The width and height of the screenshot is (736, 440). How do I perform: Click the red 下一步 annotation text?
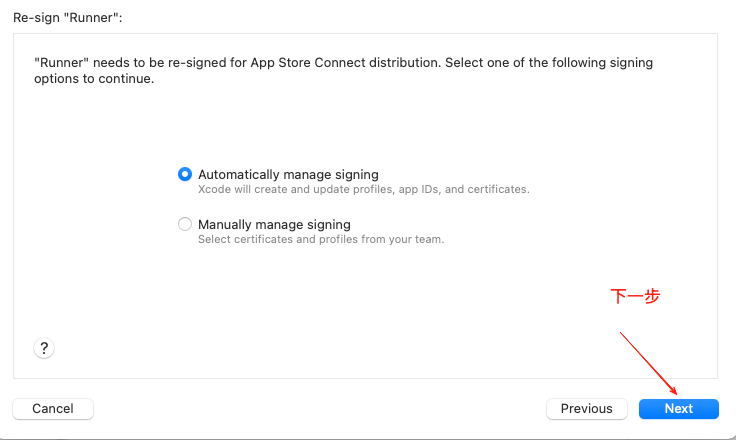point(635,296)
